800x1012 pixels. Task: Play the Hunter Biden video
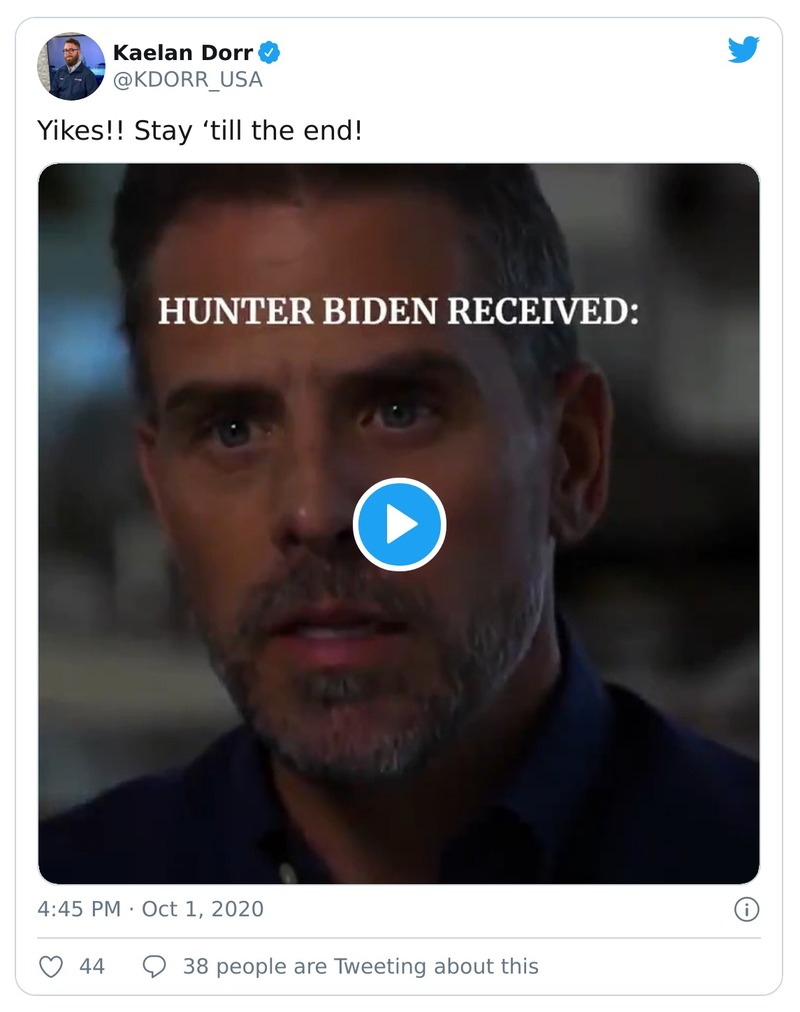(x=399, y=524)
